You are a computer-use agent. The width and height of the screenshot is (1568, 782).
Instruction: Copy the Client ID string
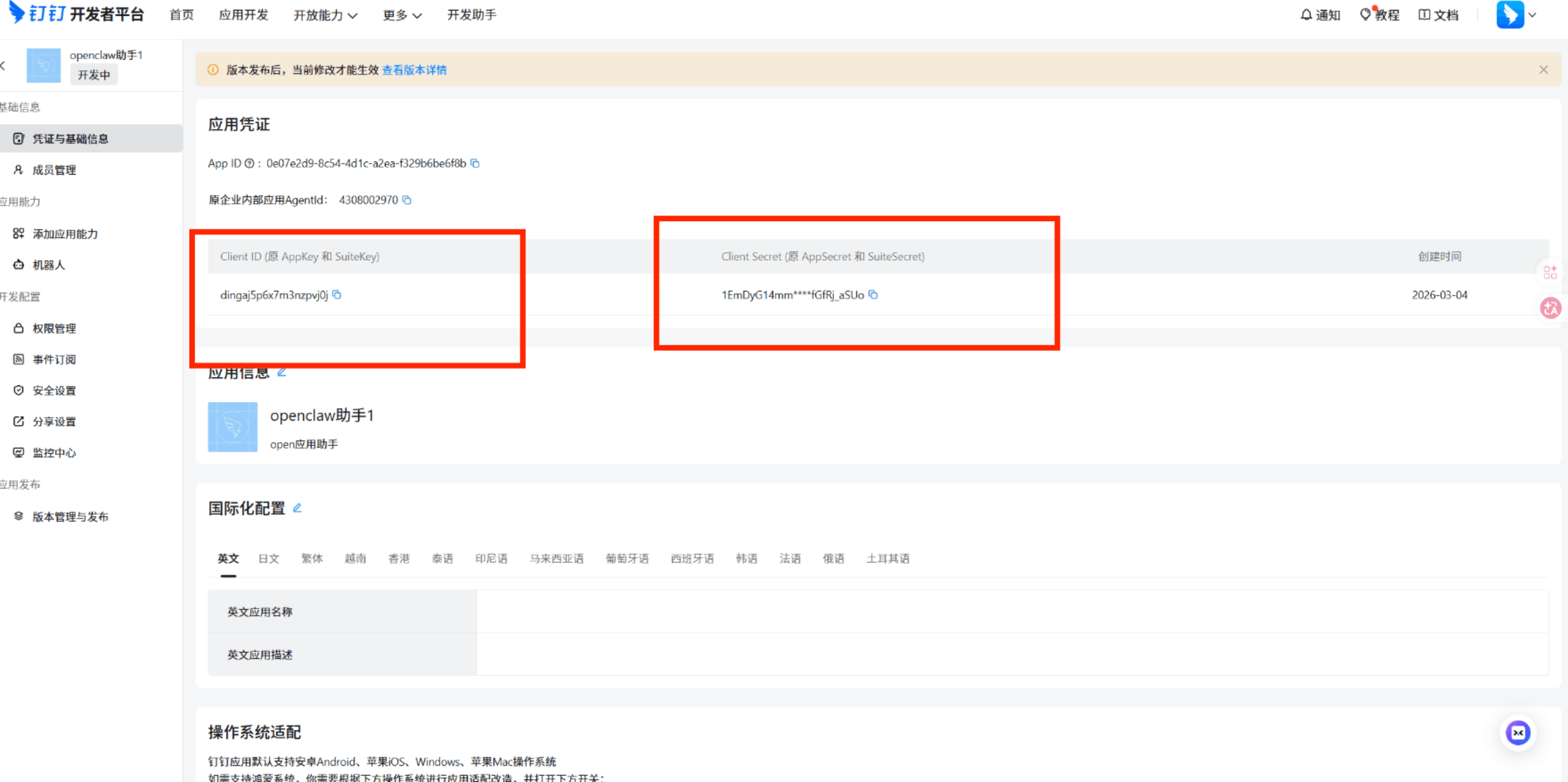click(337, 295)
